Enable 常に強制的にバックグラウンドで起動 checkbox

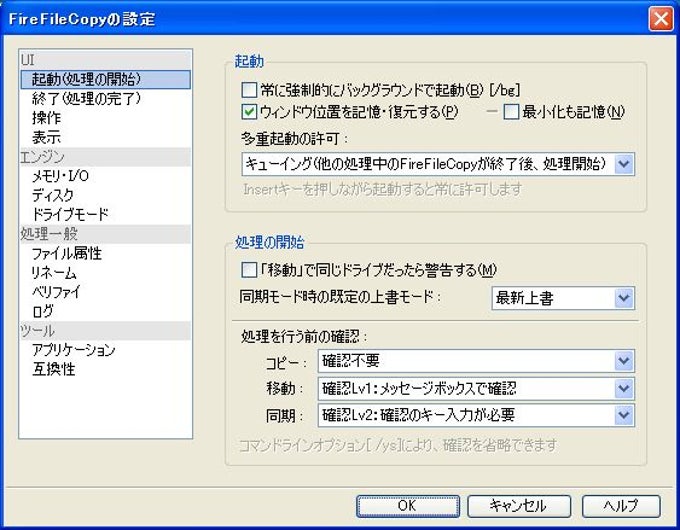point(249,90)
